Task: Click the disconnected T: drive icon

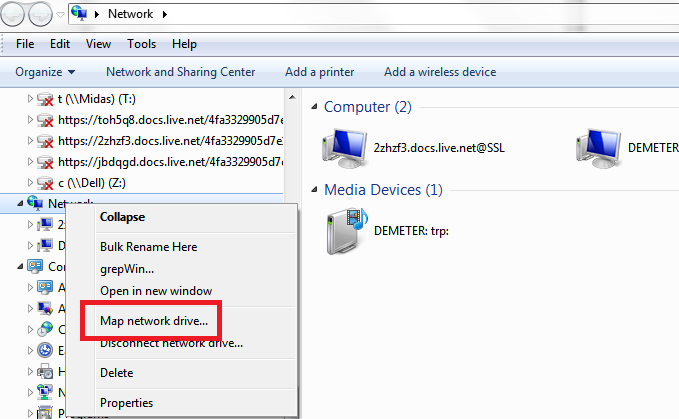Action: coord(45,100)
